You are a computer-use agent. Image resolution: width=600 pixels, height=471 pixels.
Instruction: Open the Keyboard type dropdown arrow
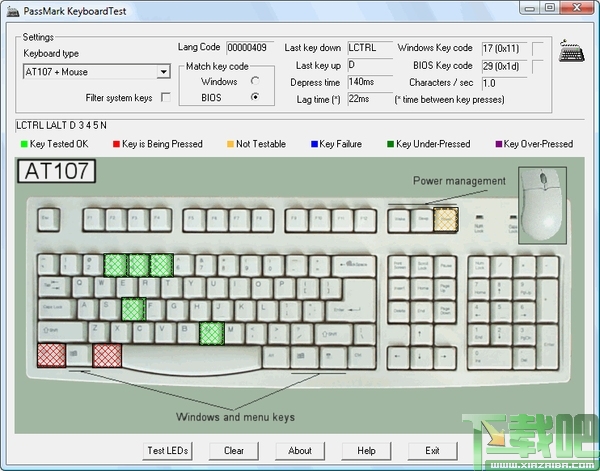163,72
